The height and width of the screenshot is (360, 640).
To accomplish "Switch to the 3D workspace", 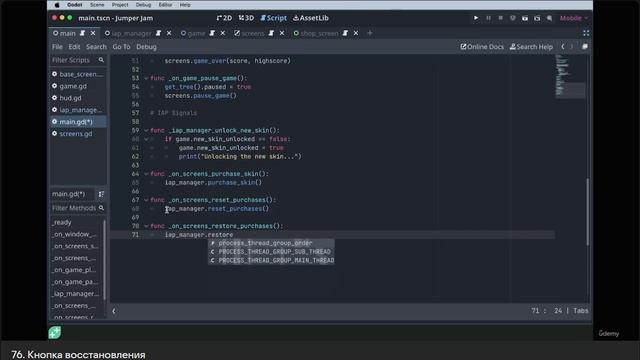I will point(246,18).
